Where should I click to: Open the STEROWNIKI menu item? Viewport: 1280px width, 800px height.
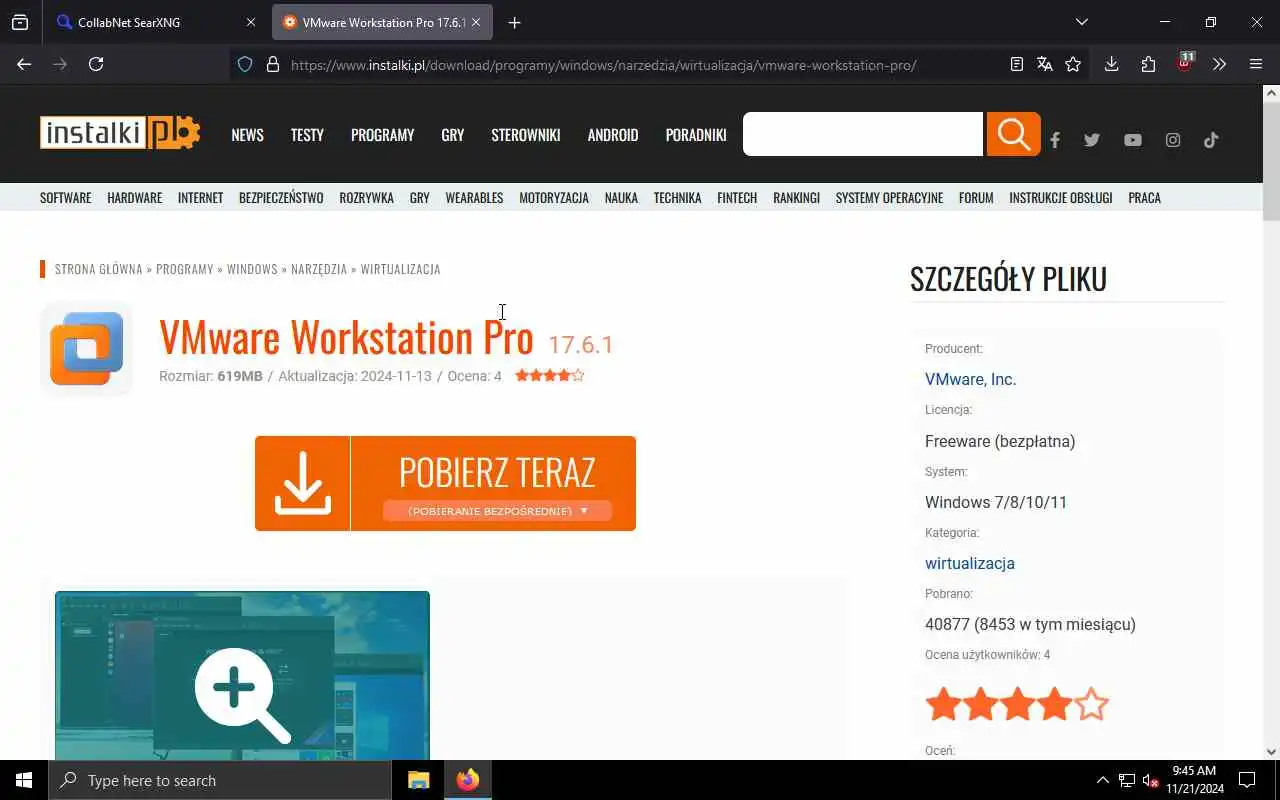point(526,135)
